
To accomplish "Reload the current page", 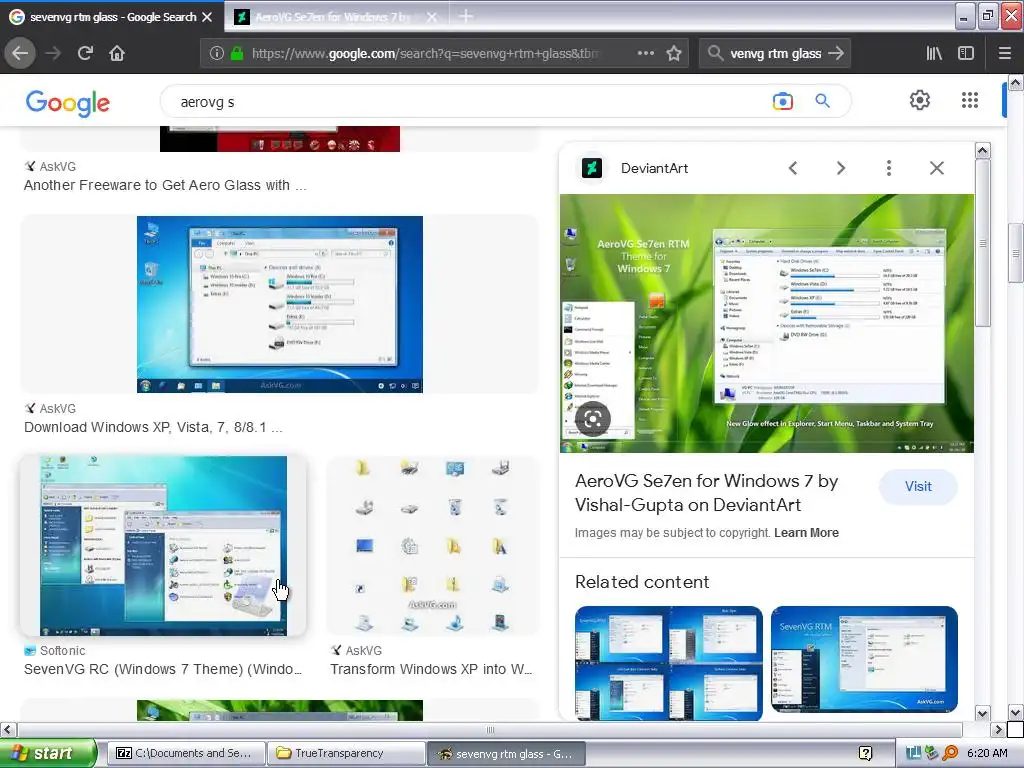I will coord(85,54).
